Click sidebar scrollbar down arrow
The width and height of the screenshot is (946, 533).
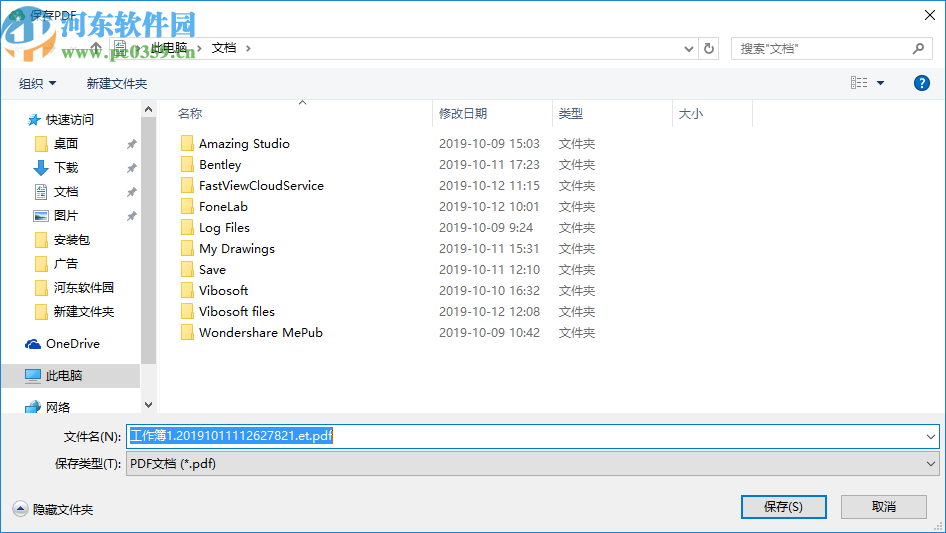click(x=148, y=405)
